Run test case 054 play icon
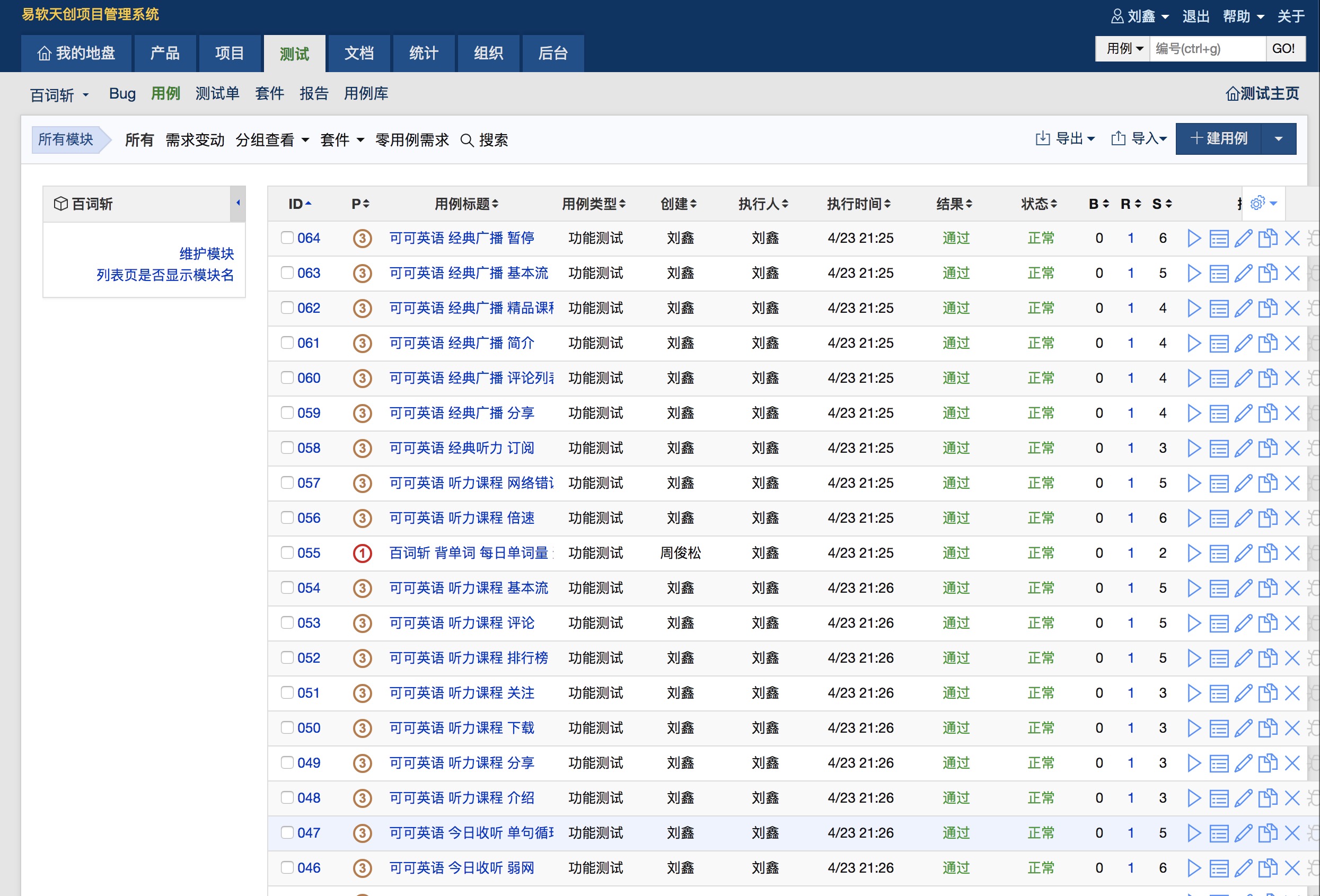 point(1194,588)
